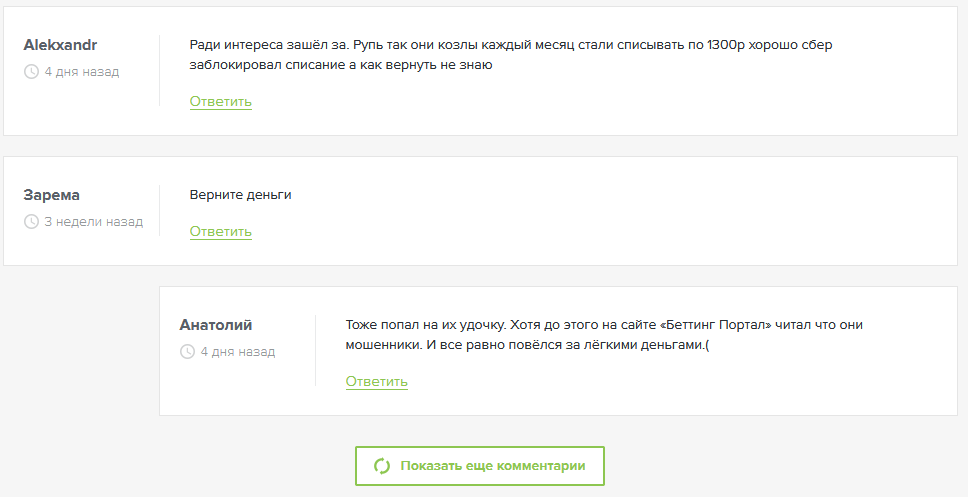968x497 pixels.
Task: Click the clock icon beside Alekxandr's timestamp
Action: point(31,72)
